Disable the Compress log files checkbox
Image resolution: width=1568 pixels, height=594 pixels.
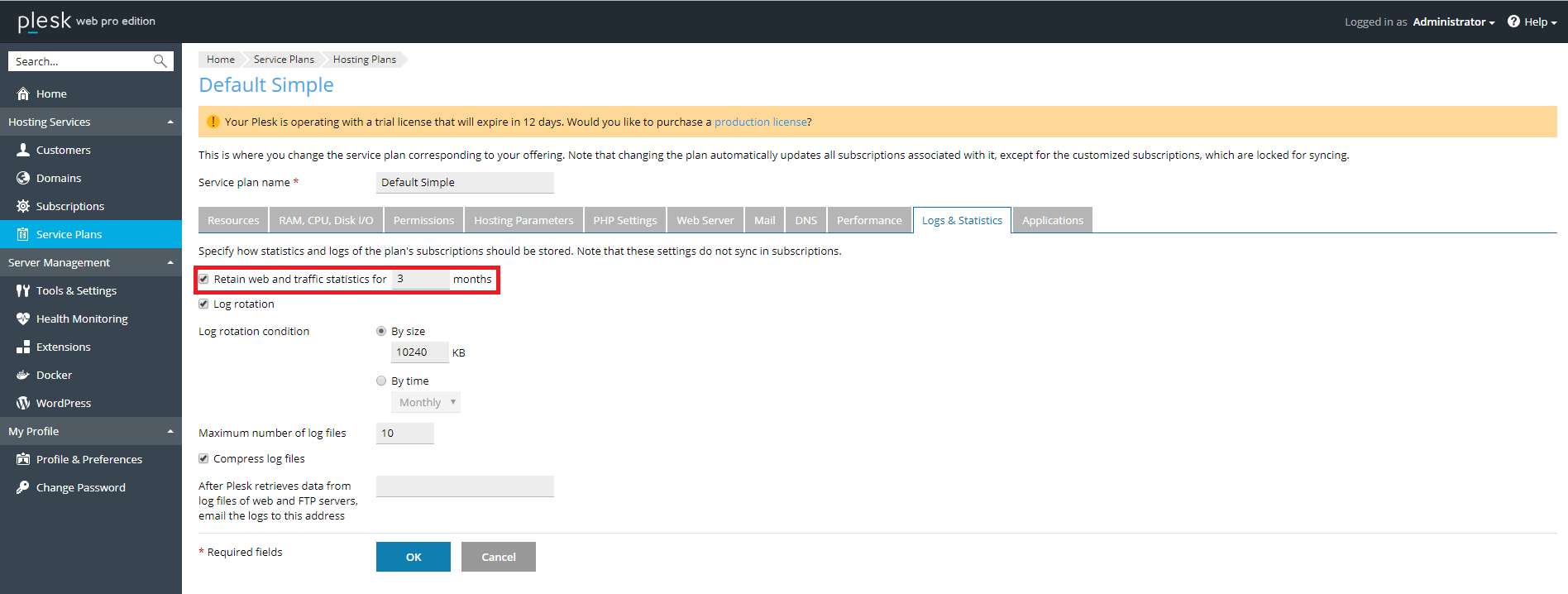click(x=203, y=458)
